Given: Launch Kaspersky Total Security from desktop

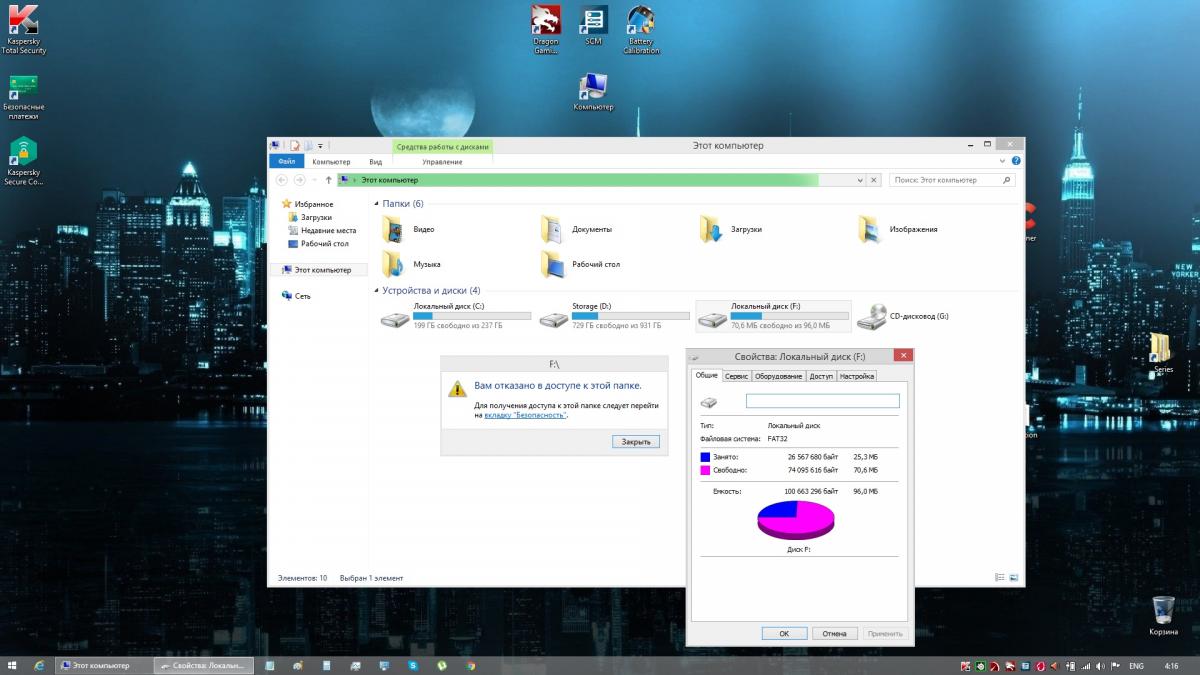Looking at the screenshot, I should pyautogui.click(x=23, y=22).
